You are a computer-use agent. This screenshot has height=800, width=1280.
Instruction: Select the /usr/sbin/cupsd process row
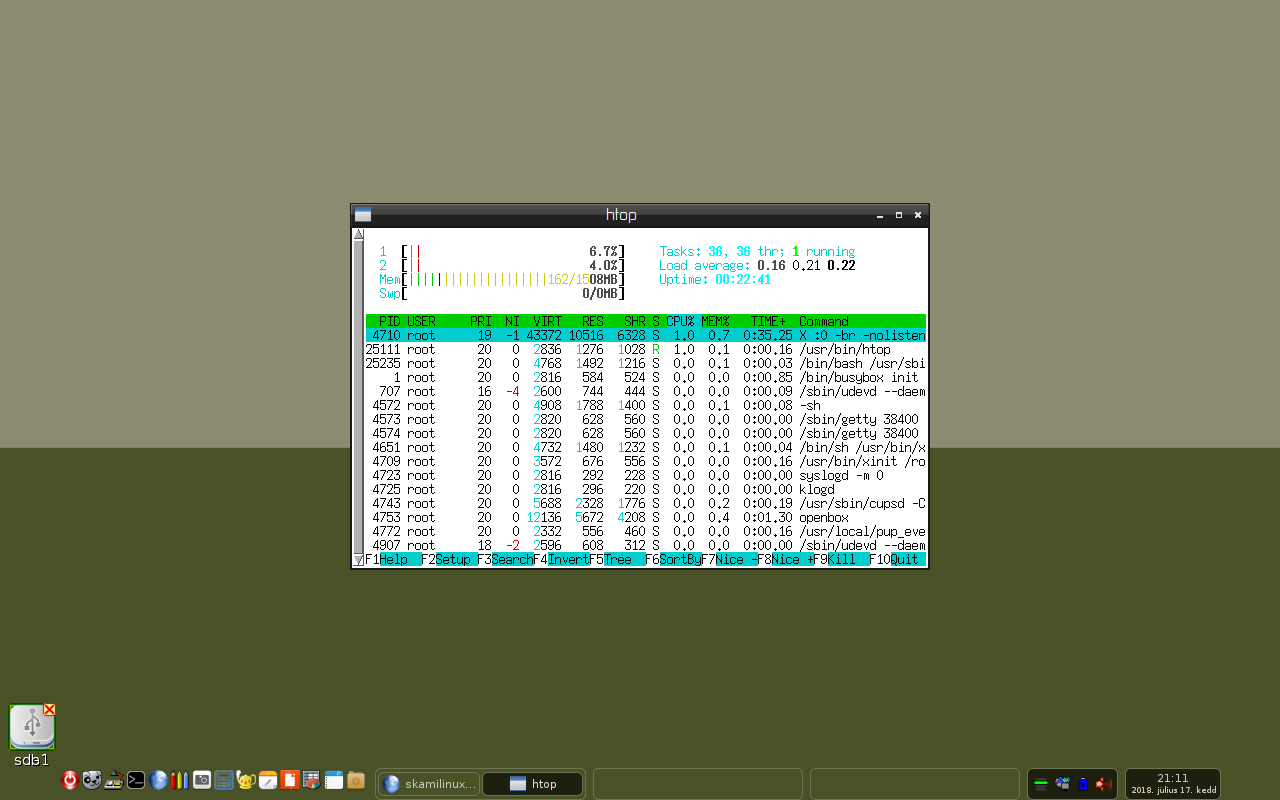tap(646, 504)
